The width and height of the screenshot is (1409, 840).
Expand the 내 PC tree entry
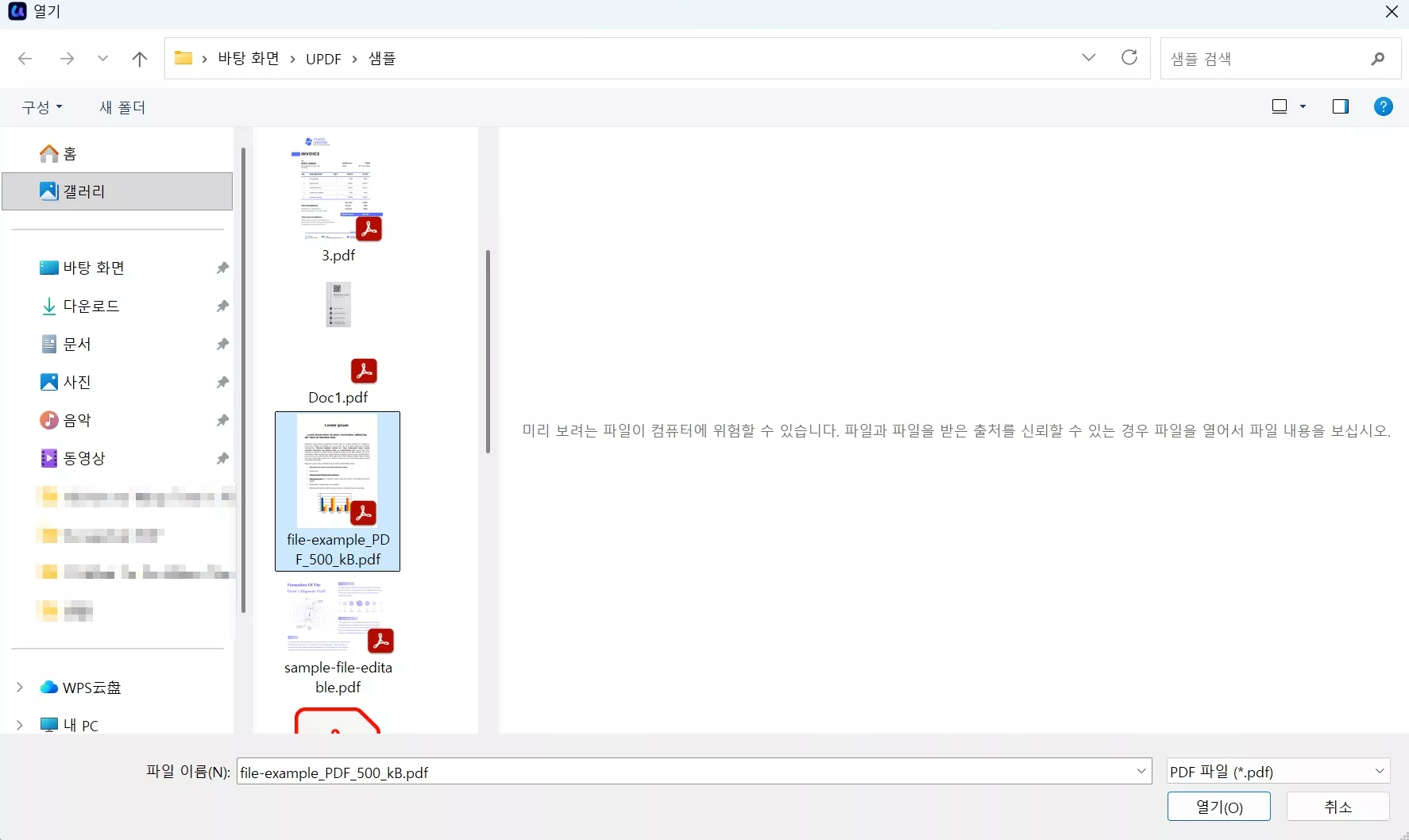click(20, 725)
